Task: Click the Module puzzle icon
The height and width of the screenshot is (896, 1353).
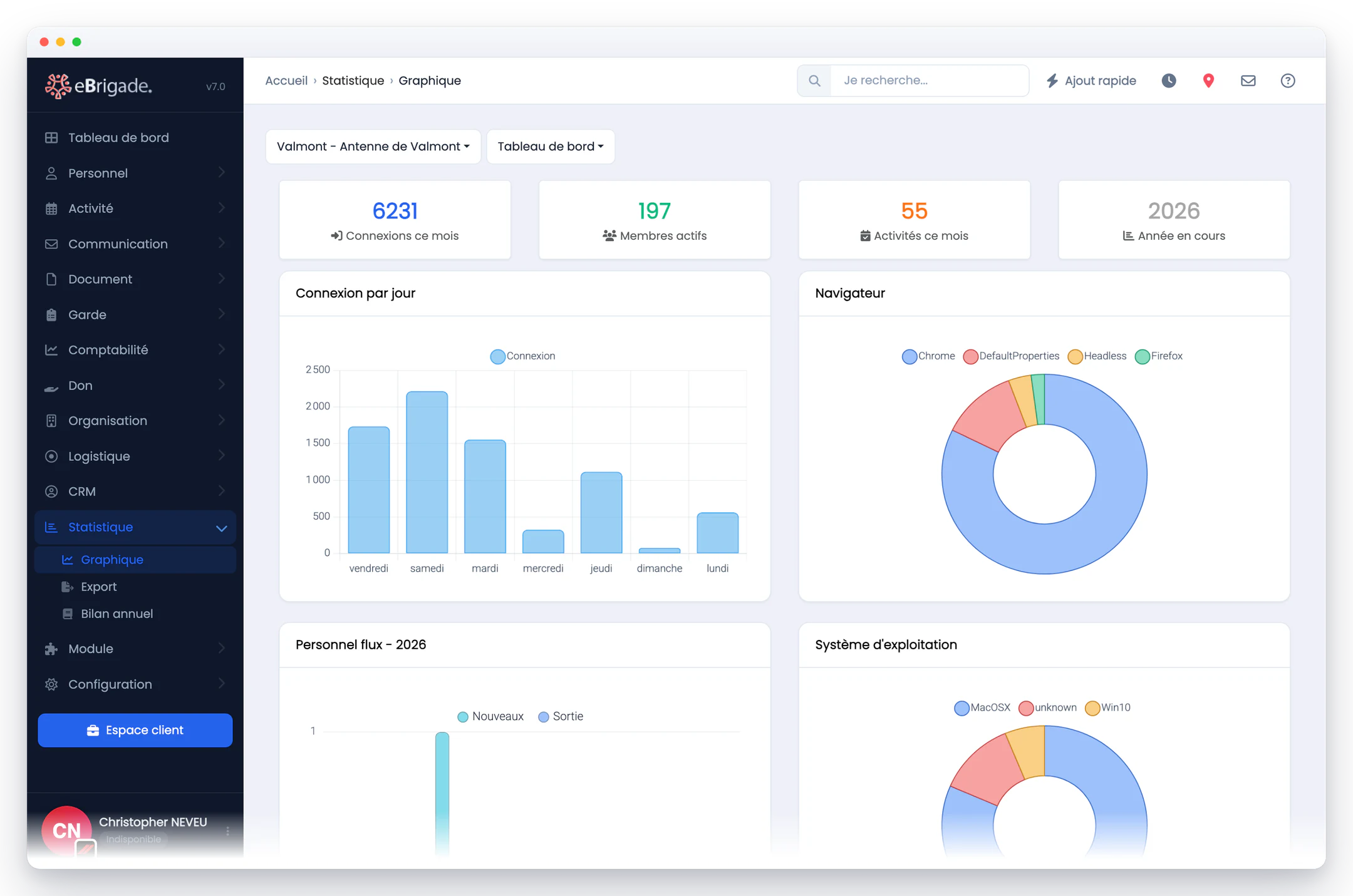Action: tap(51, 649)
